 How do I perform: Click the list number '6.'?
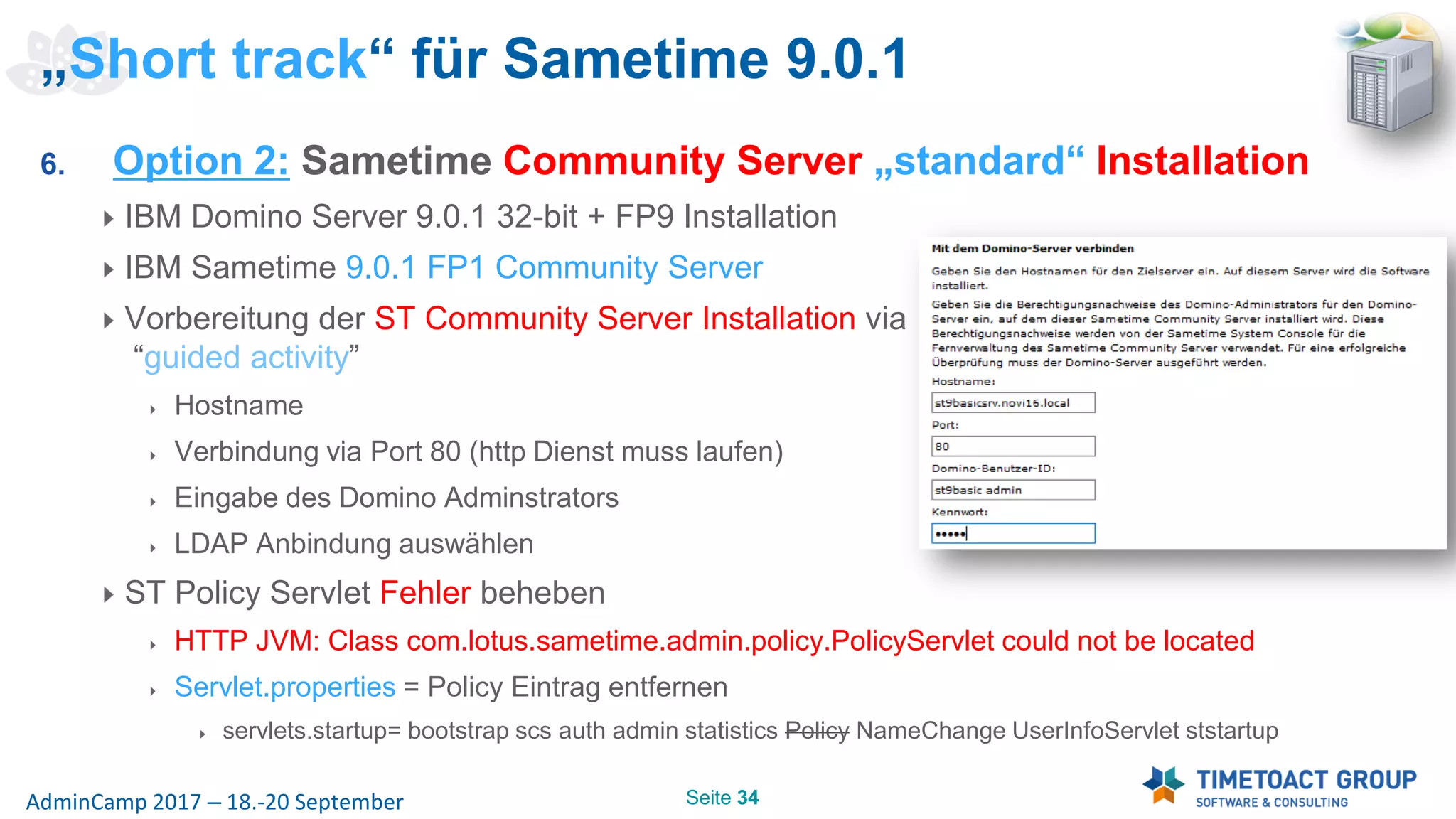53,164
